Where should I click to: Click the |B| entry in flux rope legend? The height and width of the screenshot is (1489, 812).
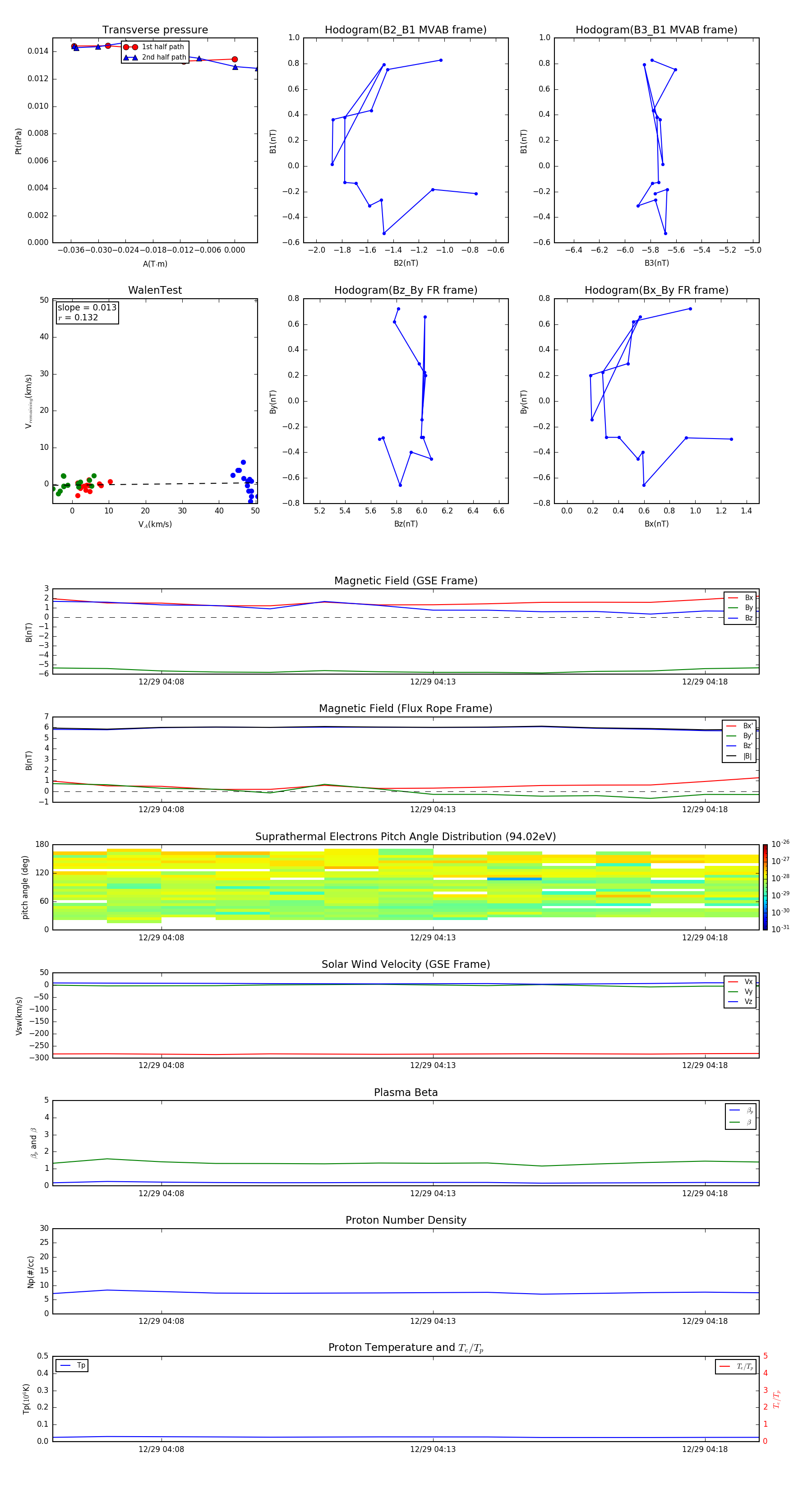point(739,757)
